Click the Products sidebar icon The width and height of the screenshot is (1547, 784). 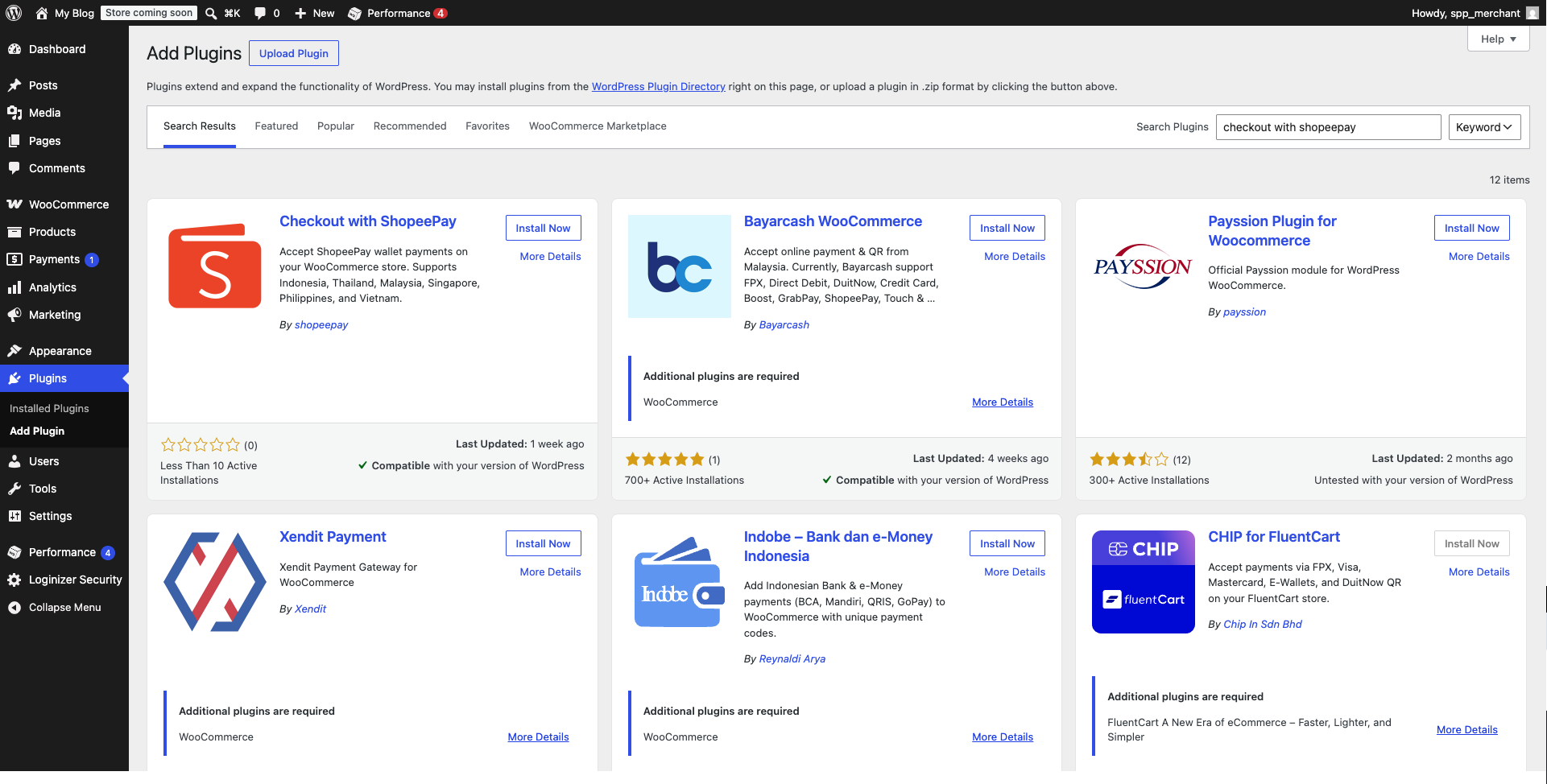(x=14, y=232)
